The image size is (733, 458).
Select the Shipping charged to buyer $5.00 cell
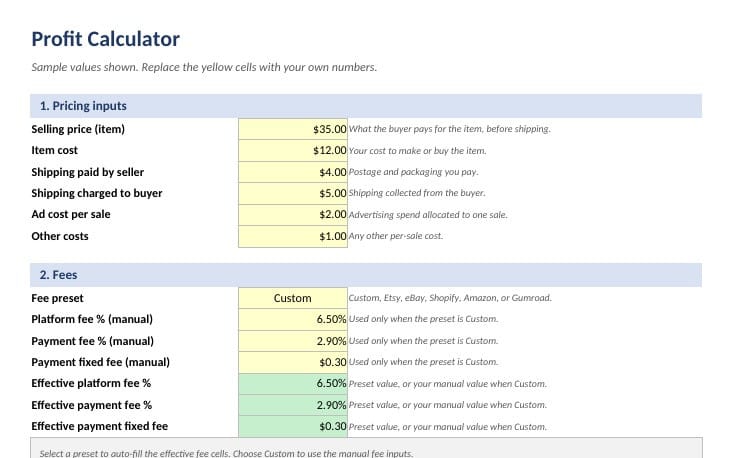[x=293, y=193]
